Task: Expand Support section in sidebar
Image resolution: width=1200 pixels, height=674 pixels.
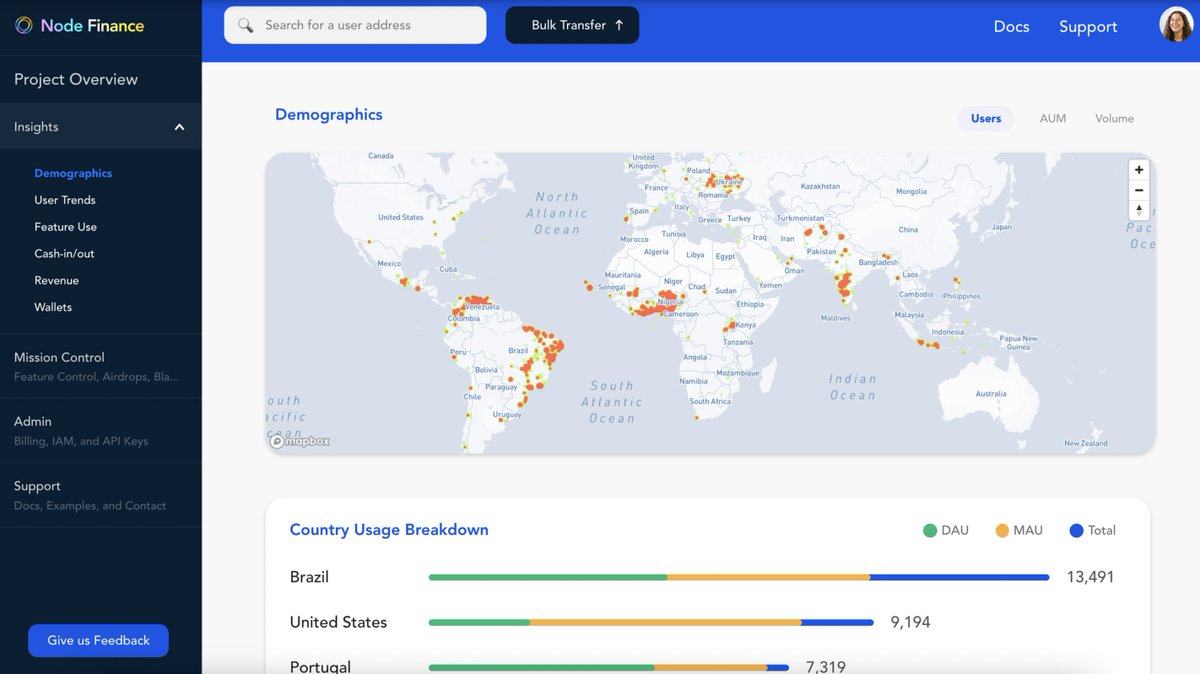Action: [100, 495]
